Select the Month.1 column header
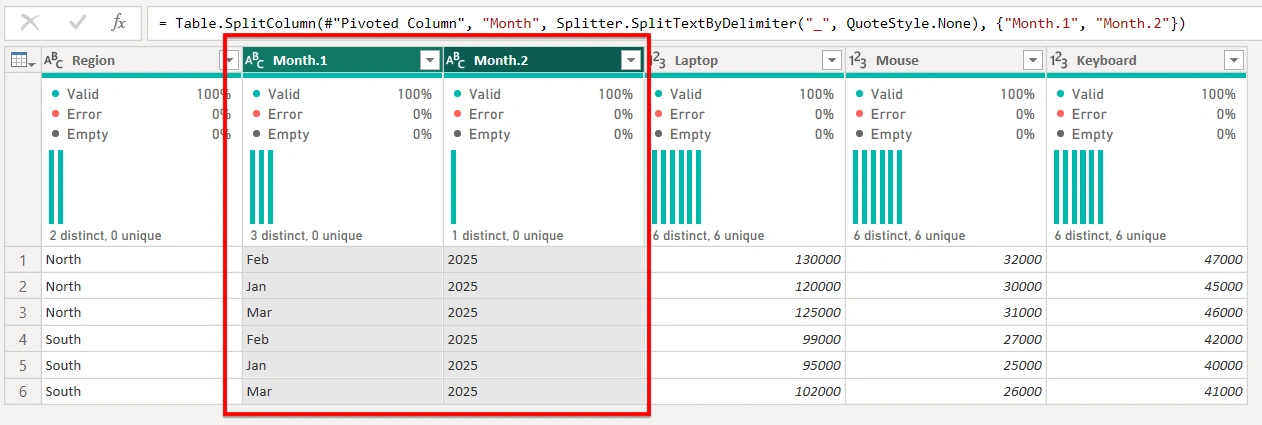This screenshot has height=425, width=1262. click(342, 61)
